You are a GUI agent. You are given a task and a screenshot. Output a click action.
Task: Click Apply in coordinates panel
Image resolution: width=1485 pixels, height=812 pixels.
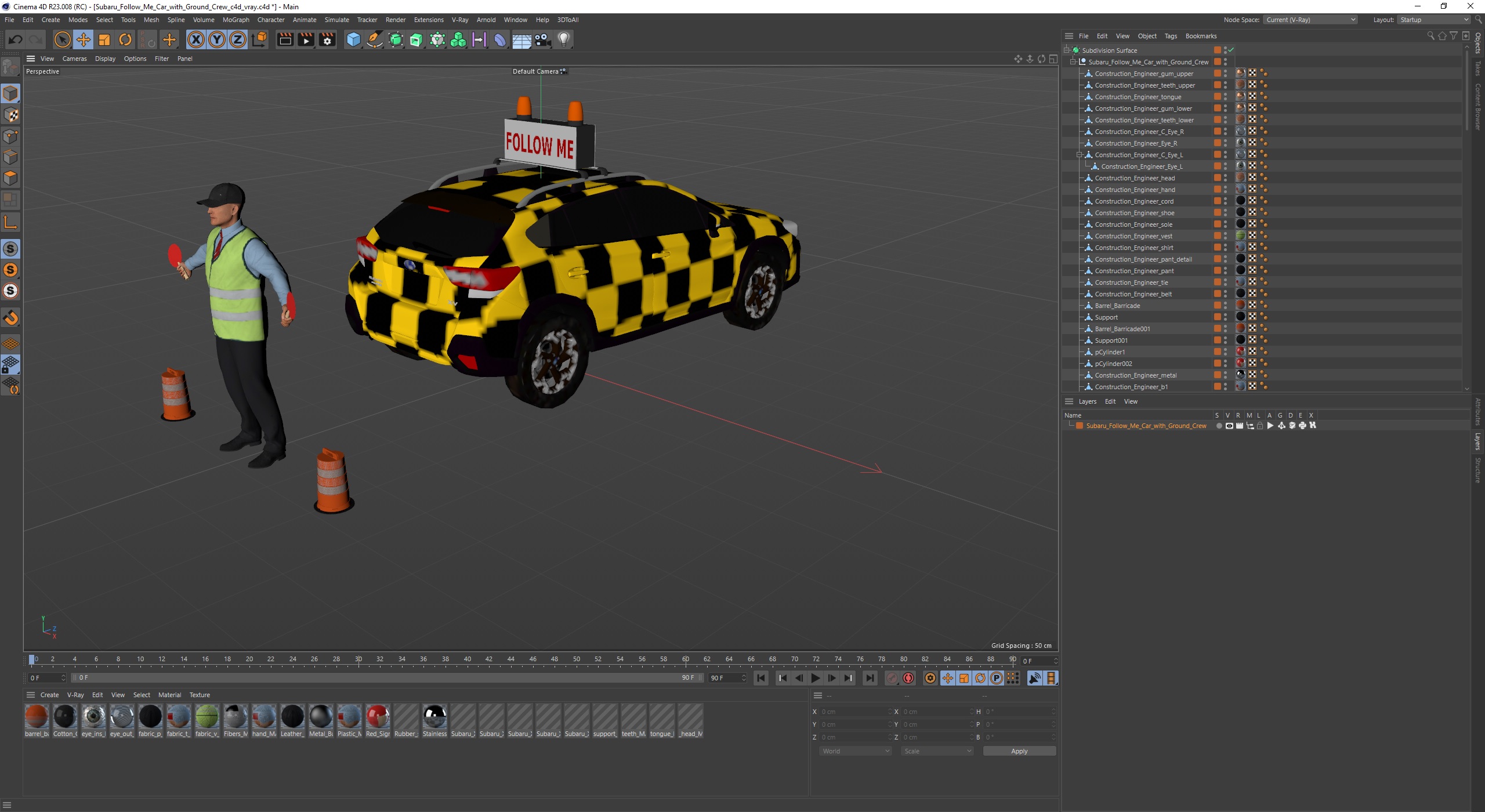1019,751
